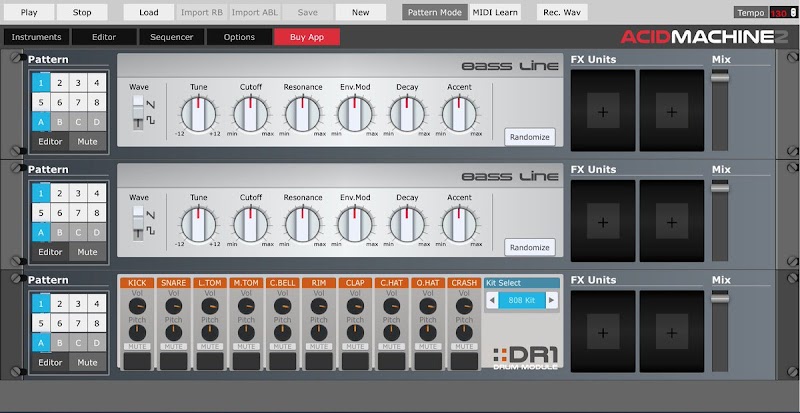Toggle MUTE on the RIM drum channel
Screen dimensions: 800x413
pyautogui.click(x=319, y=347)
